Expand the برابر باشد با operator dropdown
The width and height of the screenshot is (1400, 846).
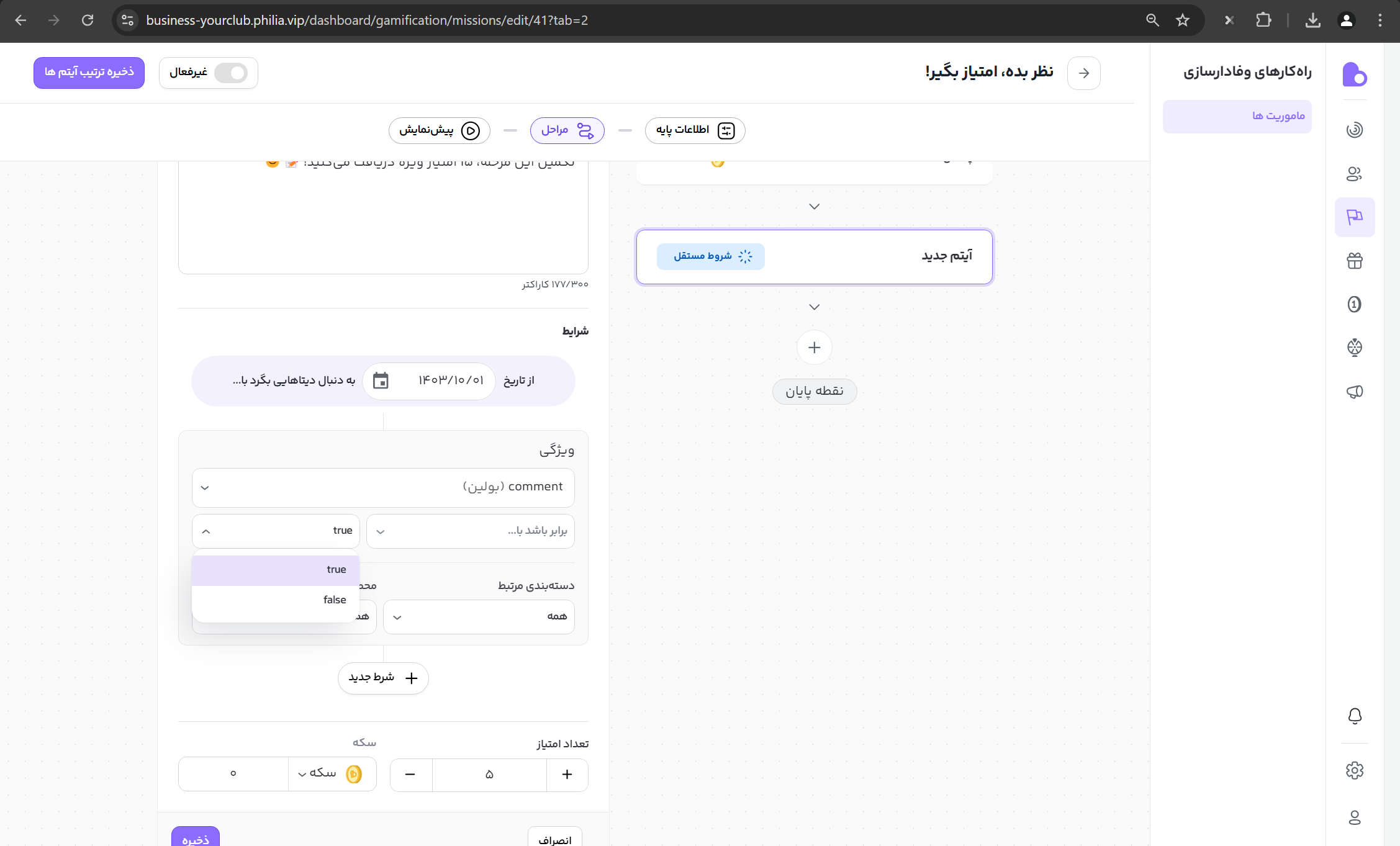coord(470,531)
